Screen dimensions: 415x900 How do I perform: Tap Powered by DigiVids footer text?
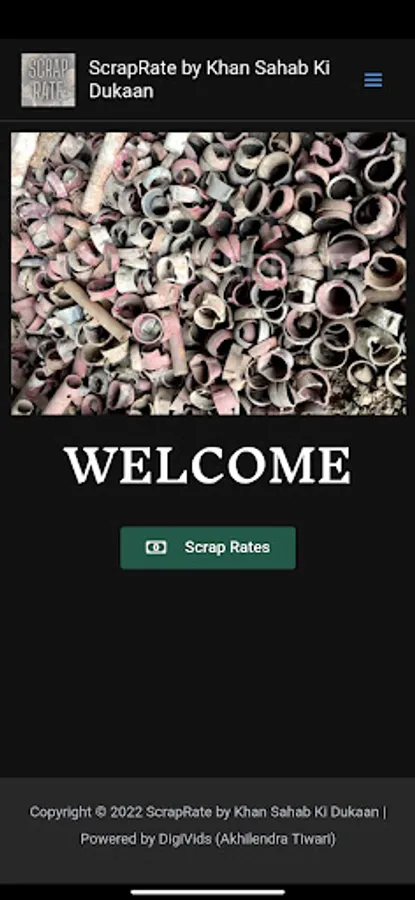coord(147,839)
